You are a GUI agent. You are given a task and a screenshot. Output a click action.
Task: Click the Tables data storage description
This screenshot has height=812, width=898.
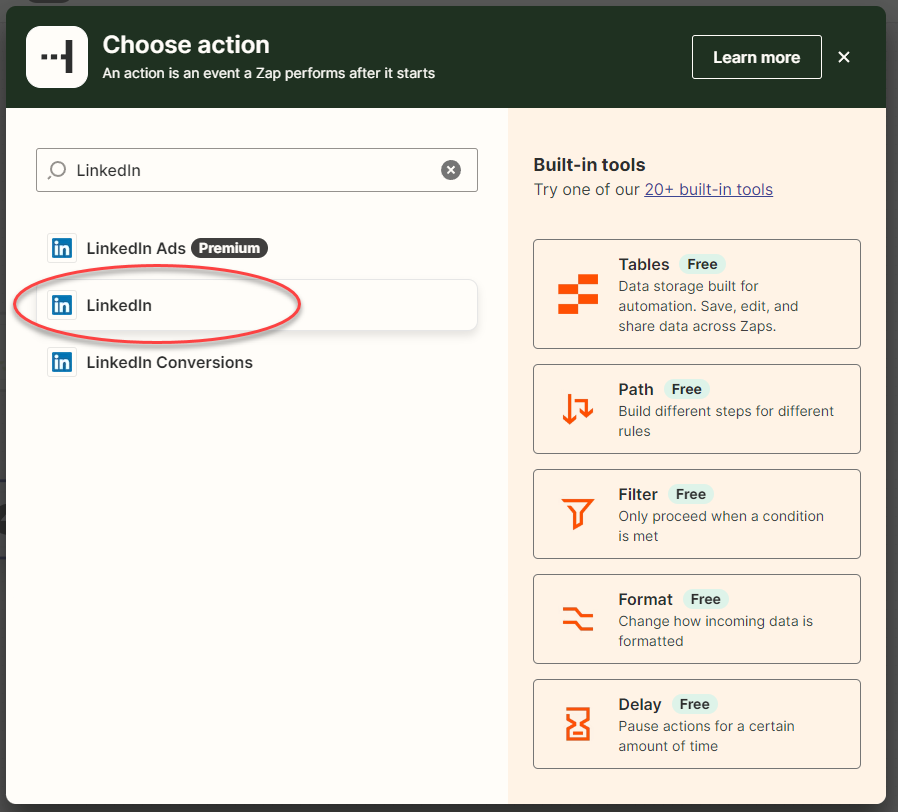[708, 306]
